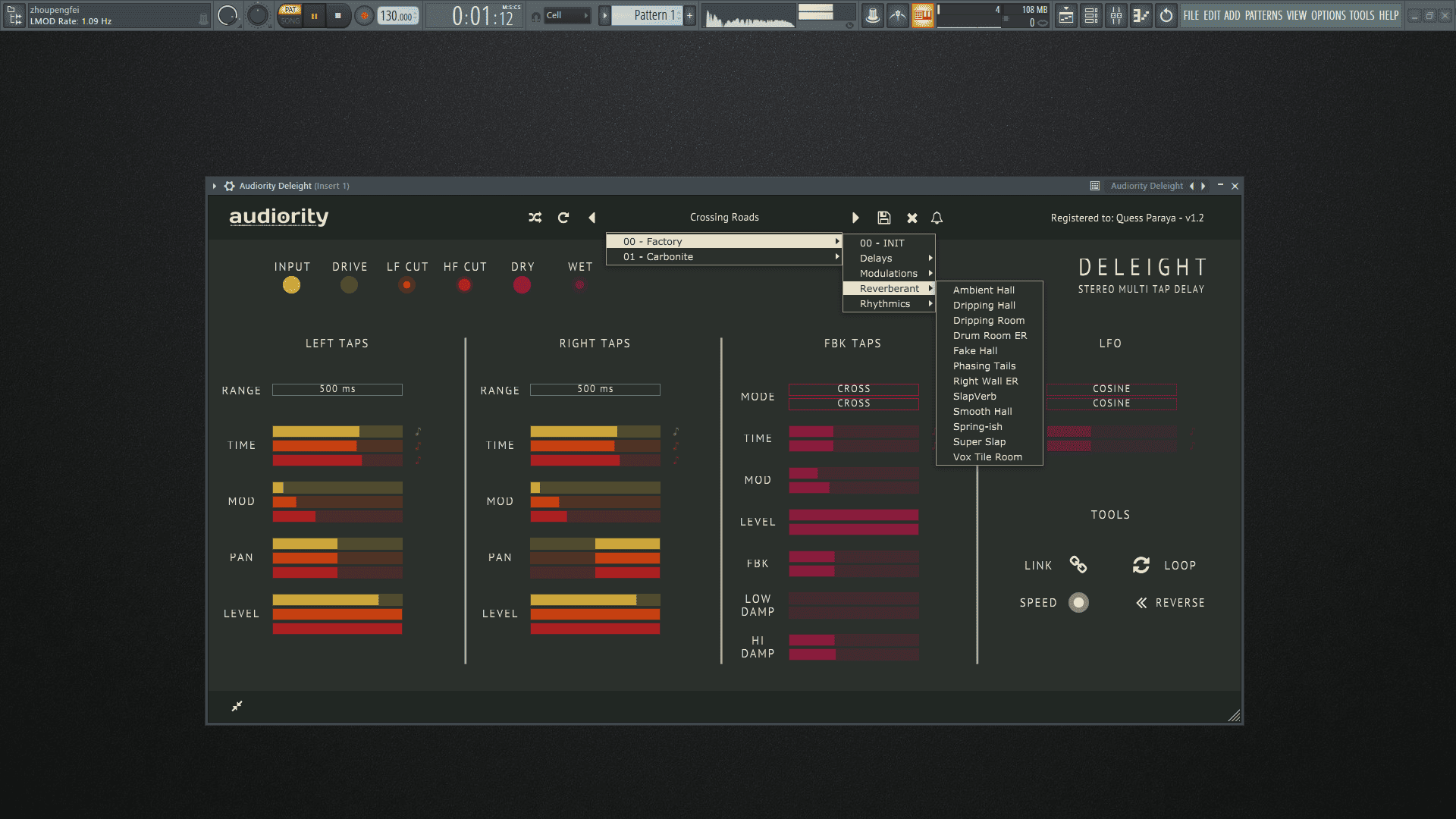1456x819 pixels.
Task: Open the plugin settings gear icon
Action: (x=229, y=186)
